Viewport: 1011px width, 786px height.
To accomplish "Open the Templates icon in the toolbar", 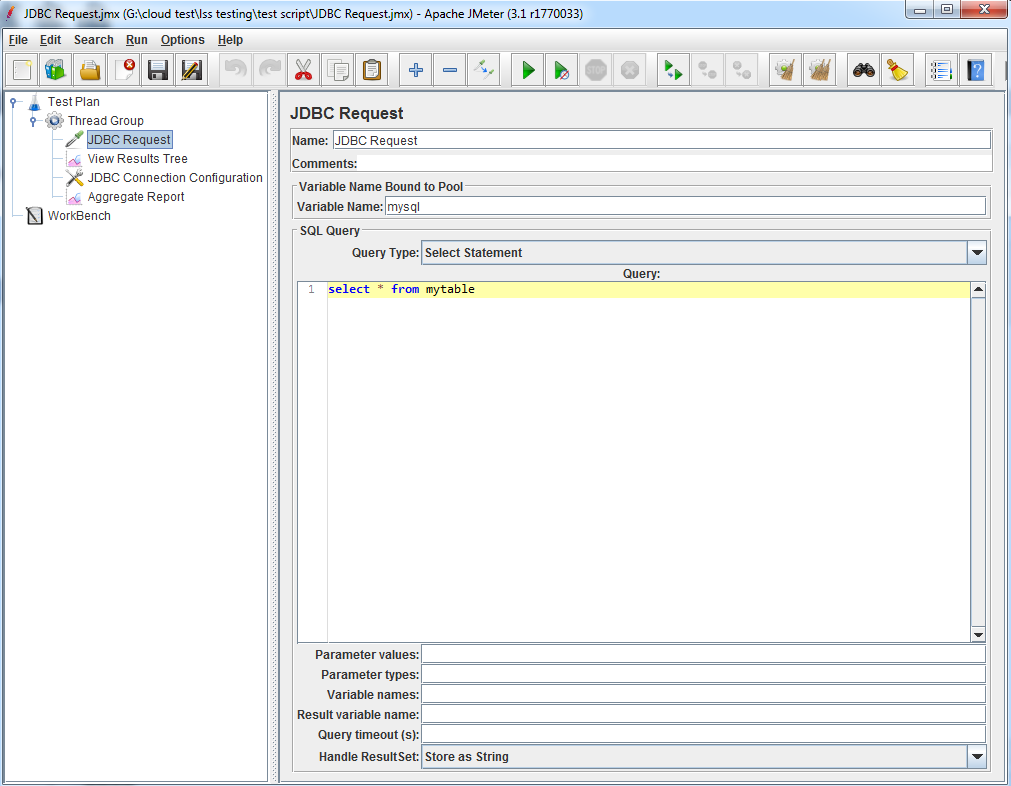I will [55, 70].
